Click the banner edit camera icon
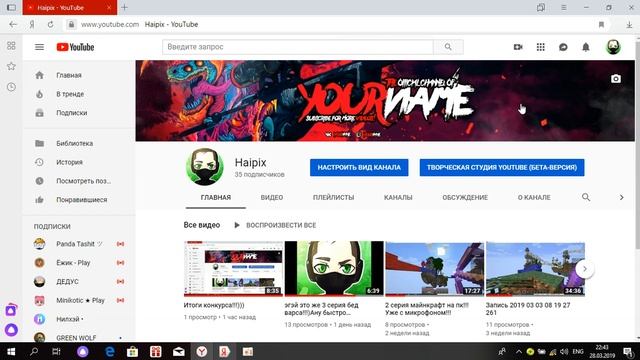The height and width of the screenshot is (360, 640). [616, 79]
